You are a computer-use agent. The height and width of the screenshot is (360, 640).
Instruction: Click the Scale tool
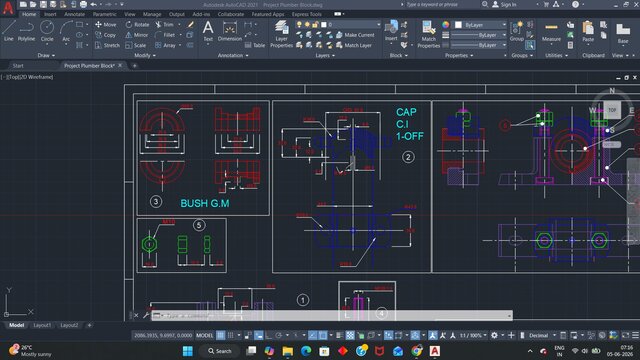pos(136,45)
